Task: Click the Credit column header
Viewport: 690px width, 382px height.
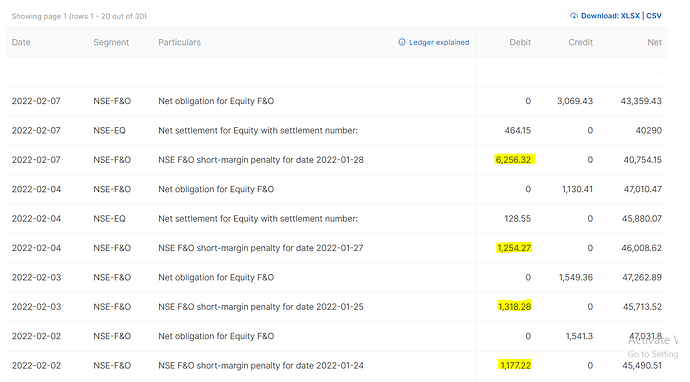Action: [x=580, y=42]
